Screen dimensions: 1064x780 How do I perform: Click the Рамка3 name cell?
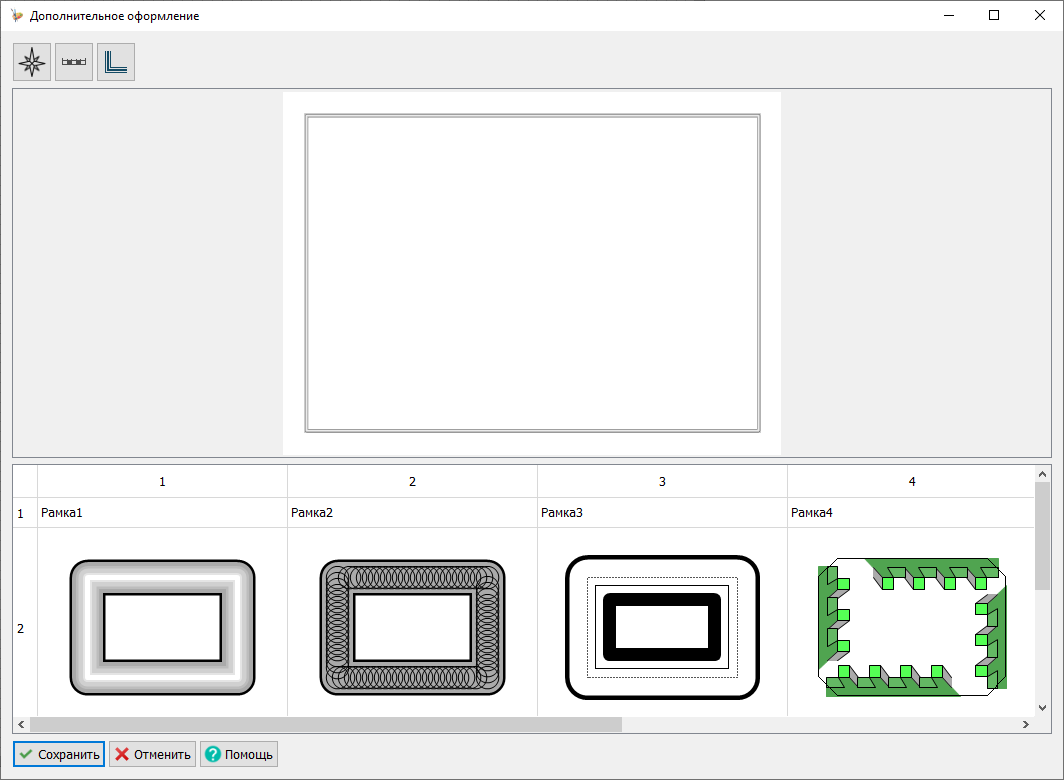662,513
